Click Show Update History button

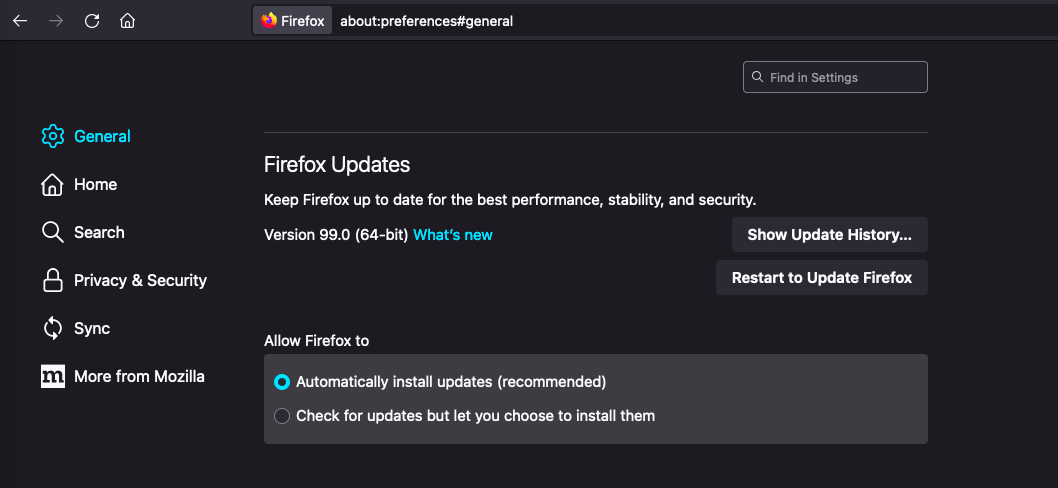[829, 235]
